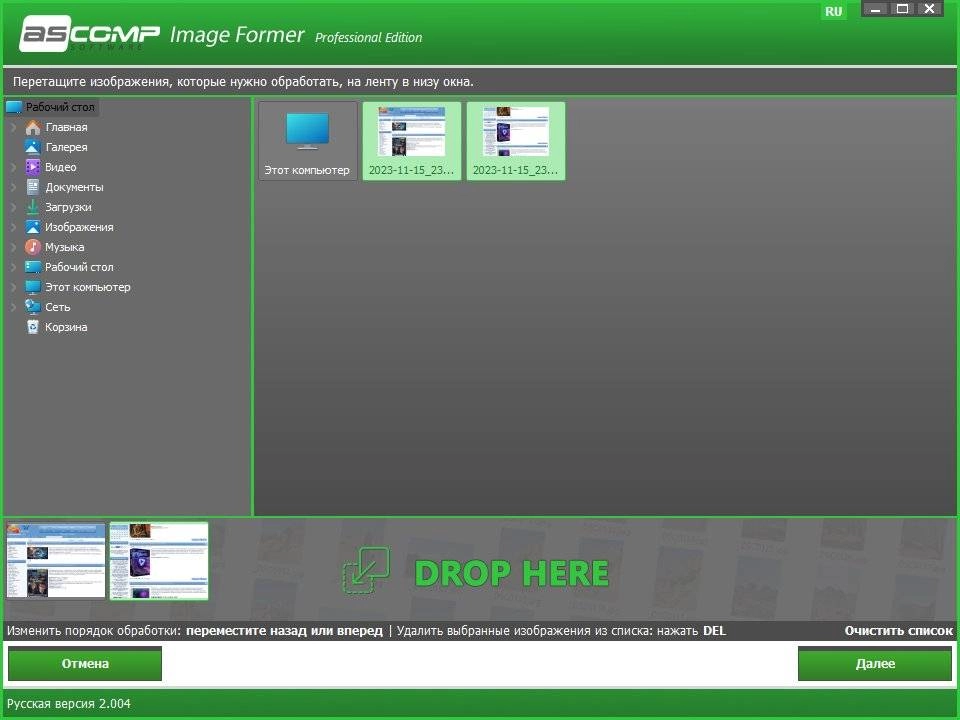Select the Музыка tree label
Image resolution: width=960 pixels, height=720 pixels.
click(x=64, y=247)
